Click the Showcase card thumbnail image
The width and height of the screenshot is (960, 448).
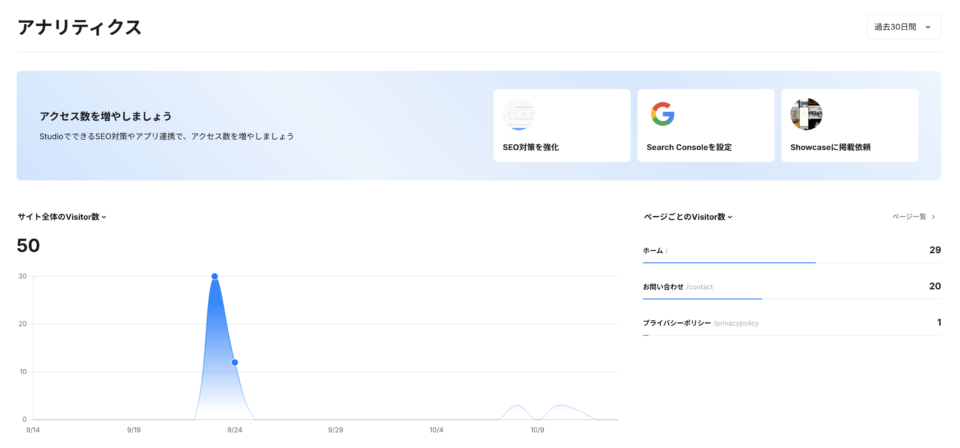[806, 114]
